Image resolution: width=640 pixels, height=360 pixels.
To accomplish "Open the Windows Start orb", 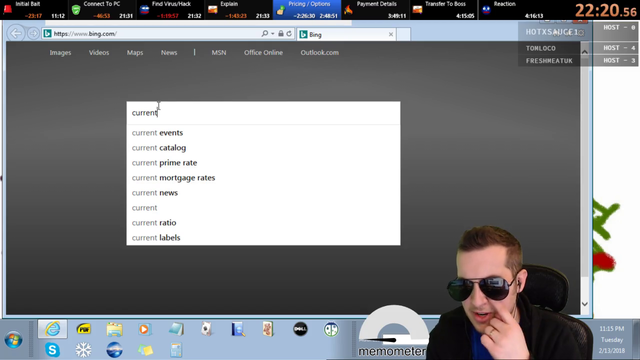I will [13, 340].
